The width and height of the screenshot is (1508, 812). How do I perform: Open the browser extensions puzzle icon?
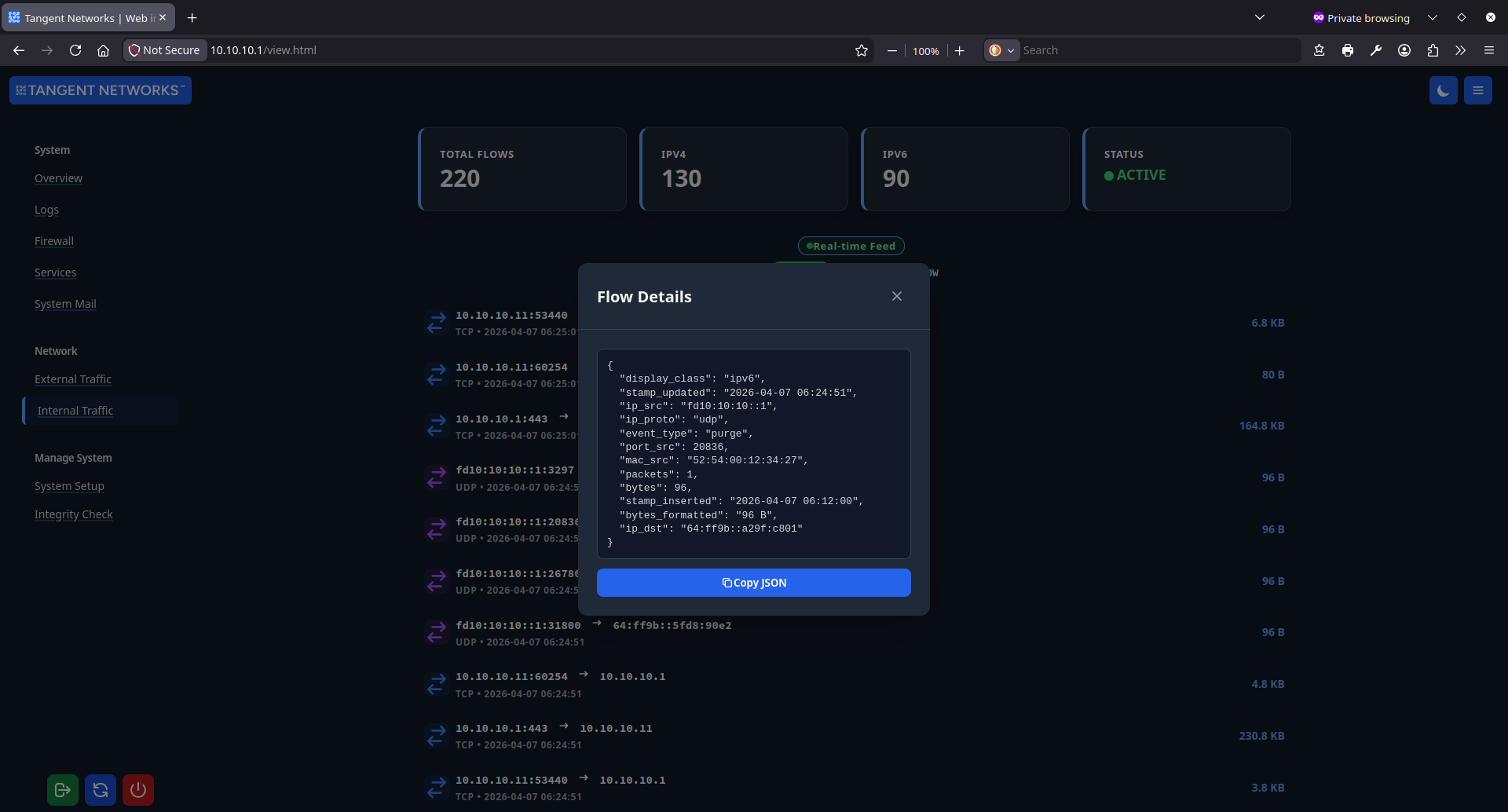1432,49
